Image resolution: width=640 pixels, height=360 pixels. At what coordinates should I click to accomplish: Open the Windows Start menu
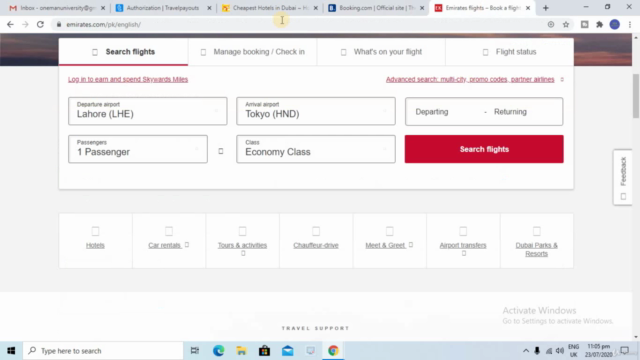point(11,351)
